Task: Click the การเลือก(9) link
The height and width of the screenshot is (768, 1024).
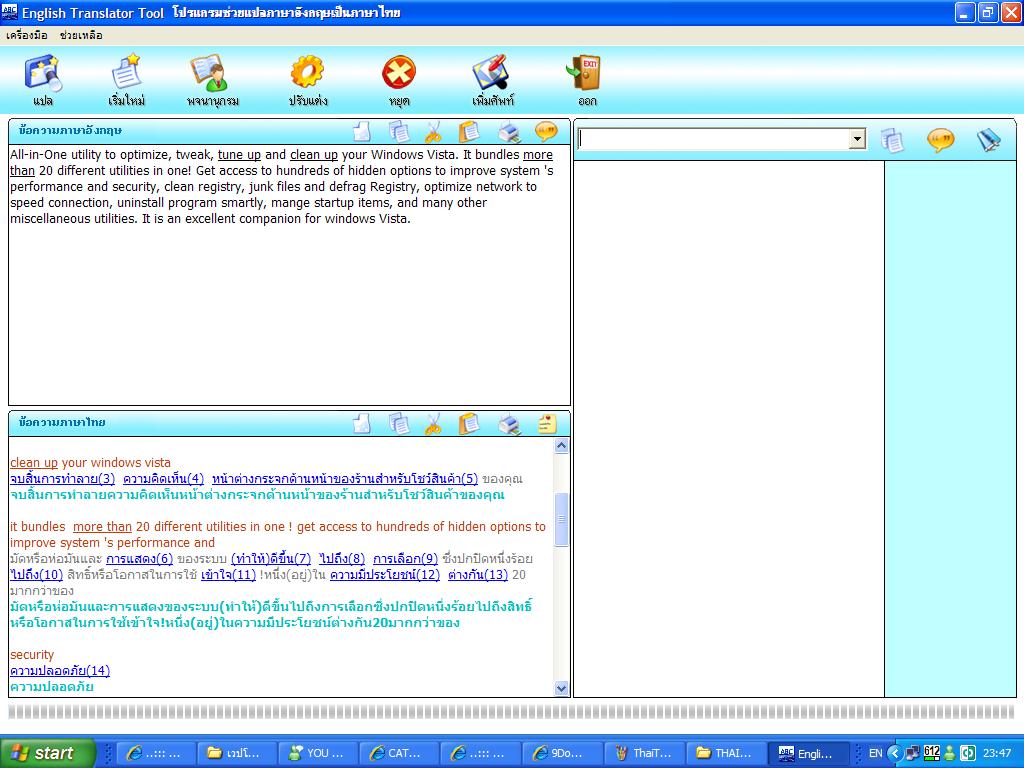Action: [x=405, y=559]
